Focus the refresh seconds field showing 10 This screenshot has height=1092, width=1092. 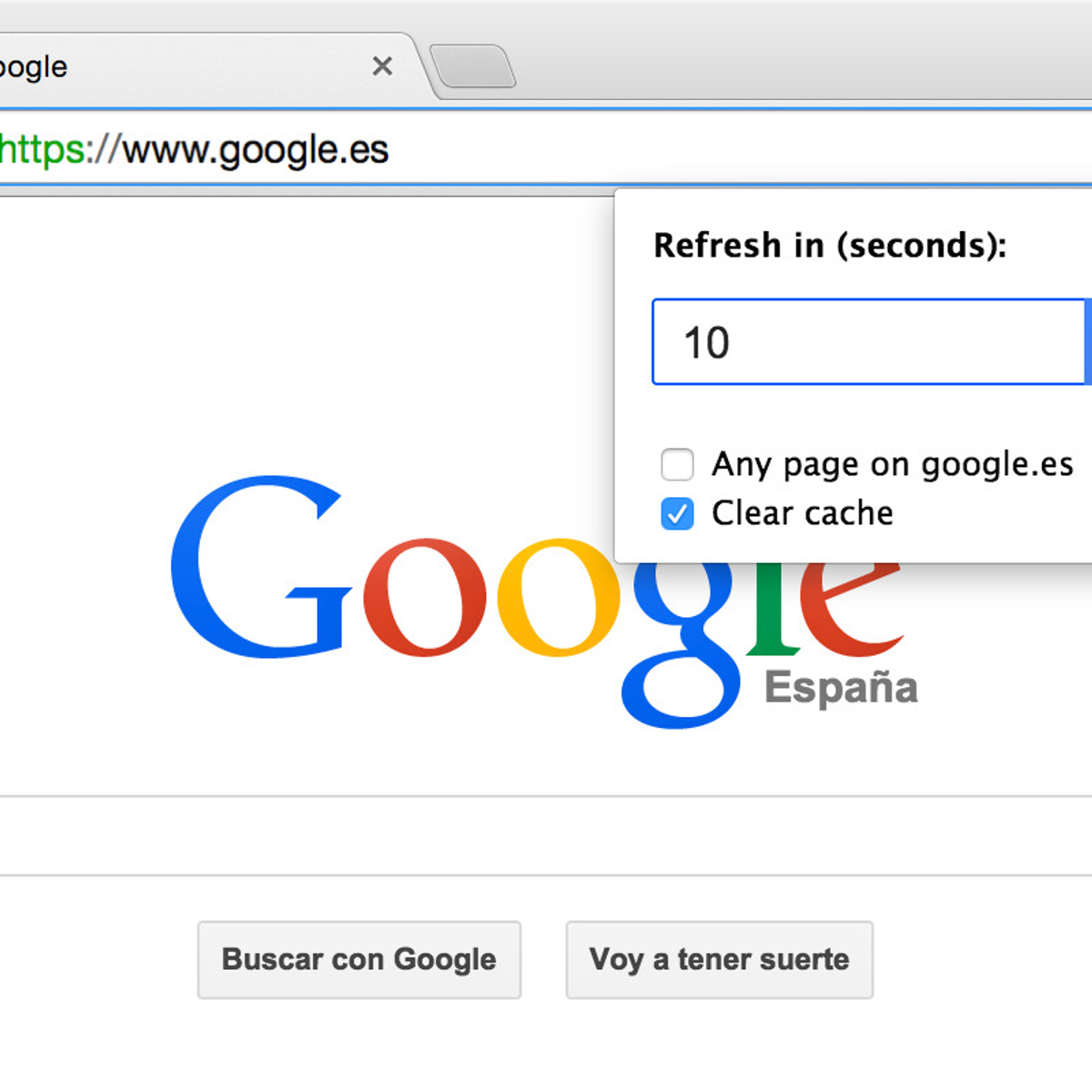point(869,342)
